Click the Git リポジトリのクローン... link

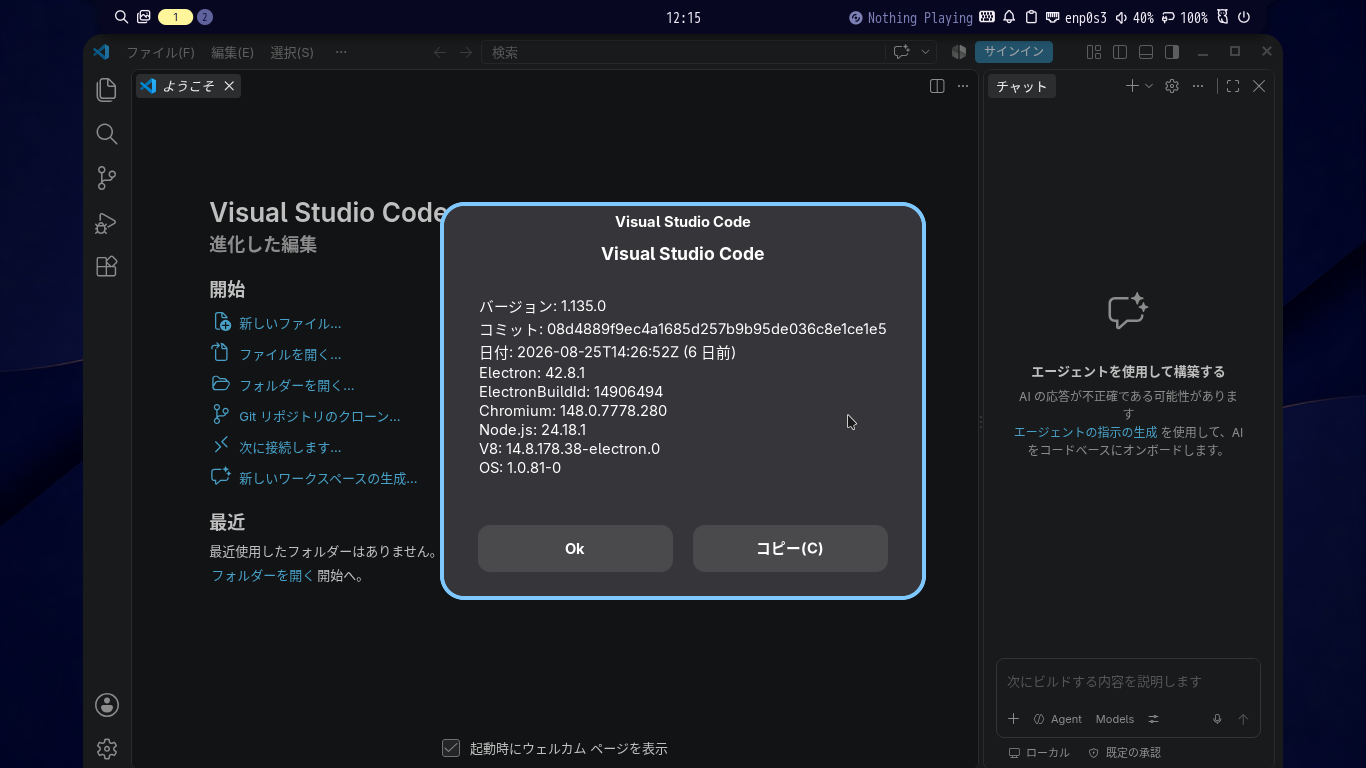coord(319,417)
